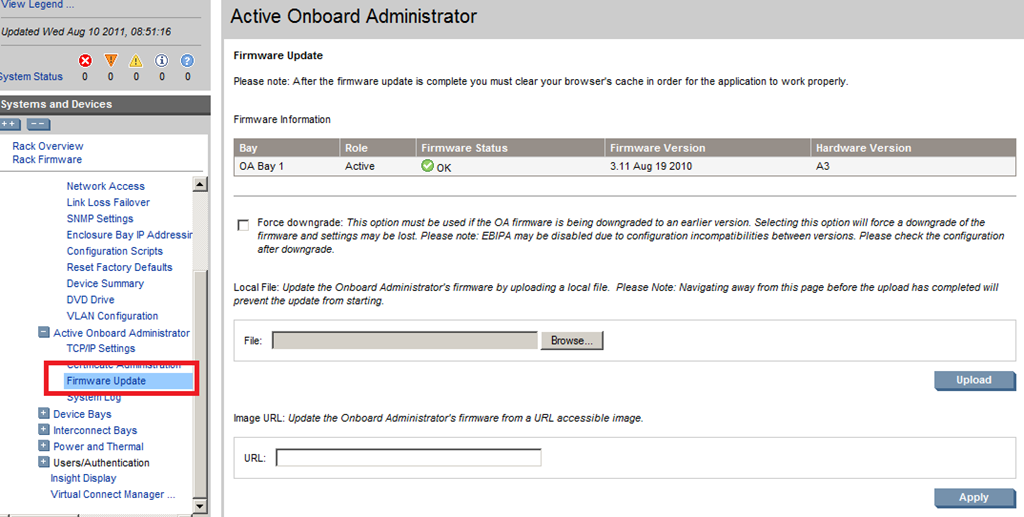Click the Browse... file button
The height and width of the screenshot is (517, 1024).
click(x=572, y=341)
